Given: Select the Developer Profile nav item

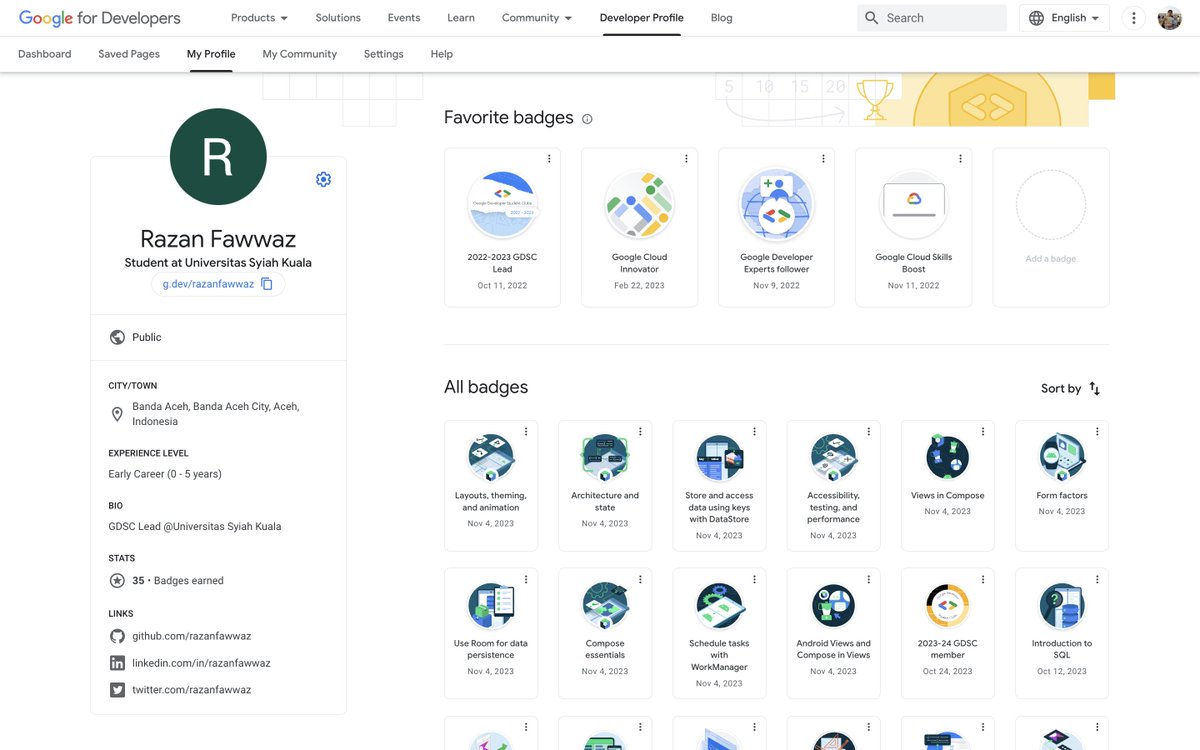Looking at the screenshot, I should [642, 18].
